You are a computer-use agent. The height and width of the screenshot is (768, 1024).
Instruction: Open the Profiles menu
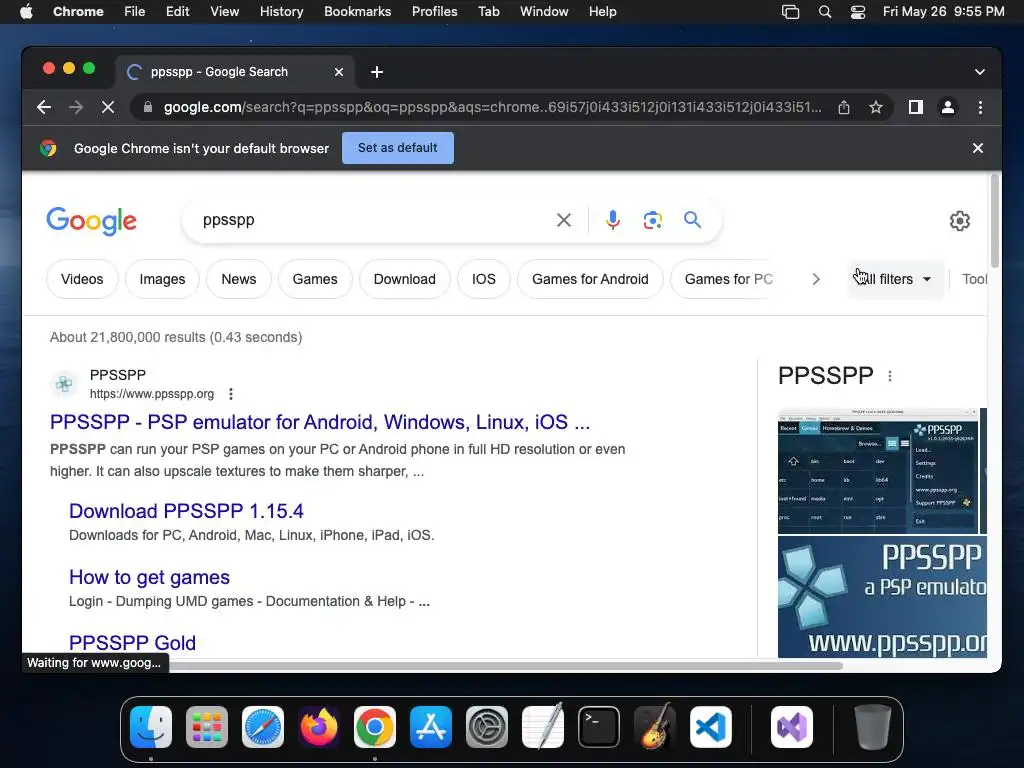[434, 12]
